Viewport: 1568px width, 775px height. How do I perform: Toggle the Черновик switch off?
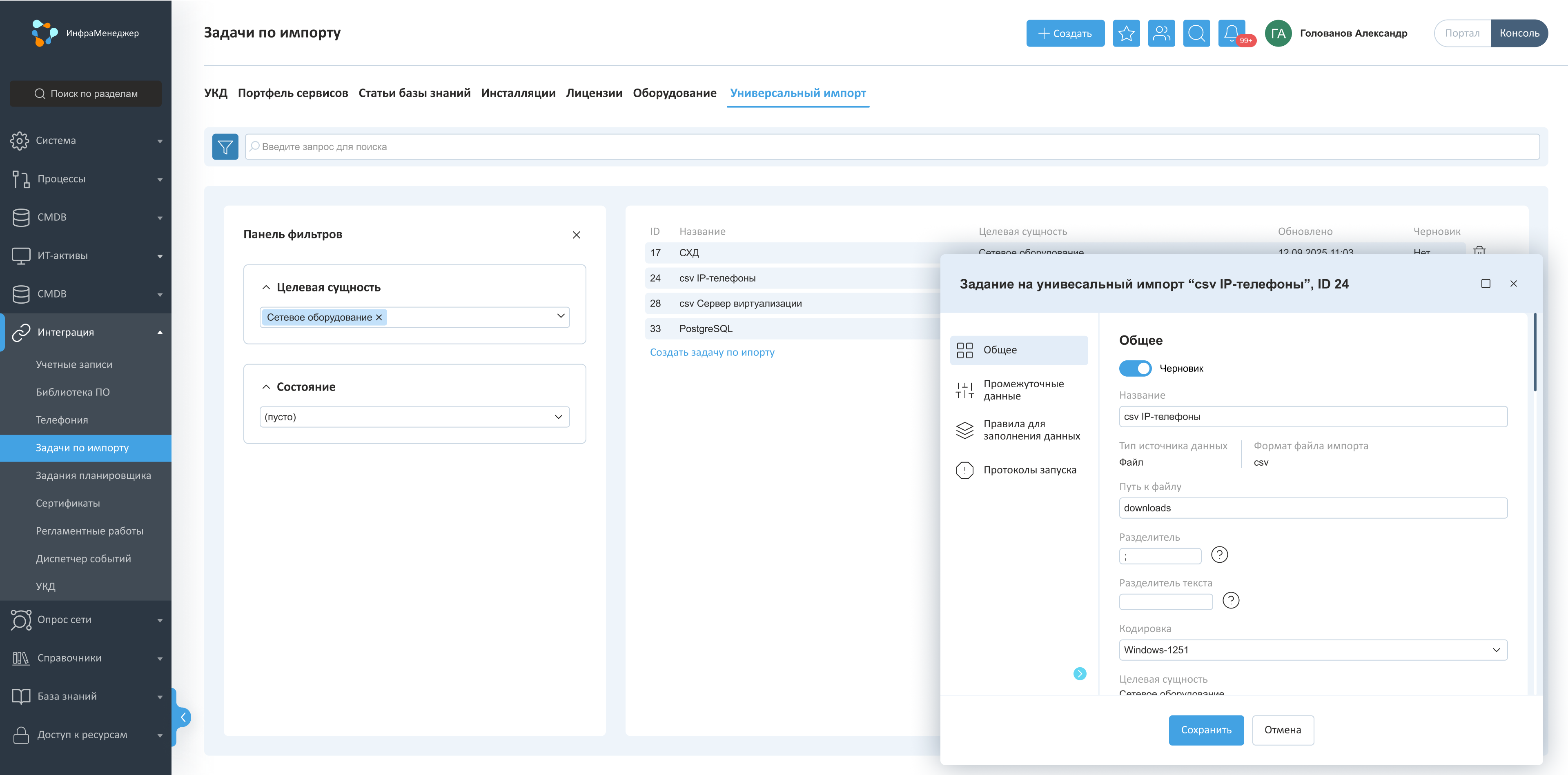[1135, 368]
